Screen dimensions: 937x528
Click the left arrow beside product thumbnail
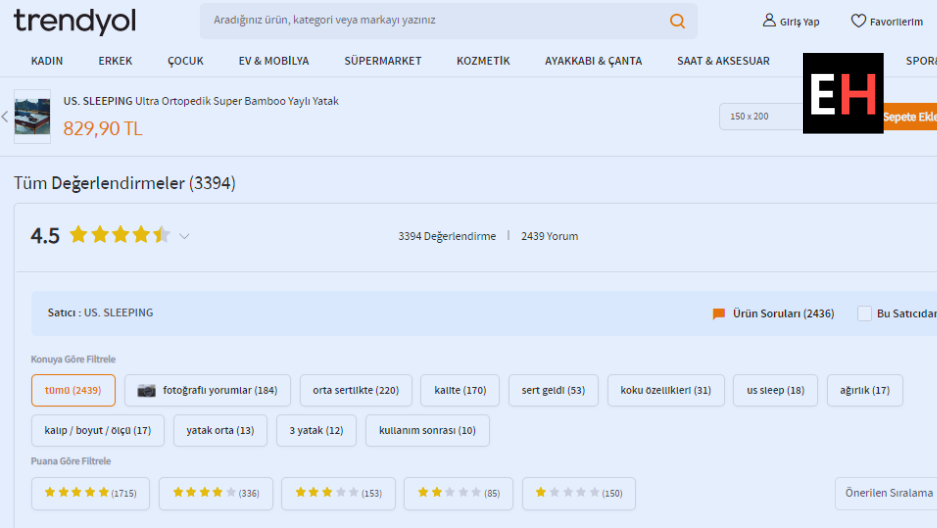(x=5, y=116)
